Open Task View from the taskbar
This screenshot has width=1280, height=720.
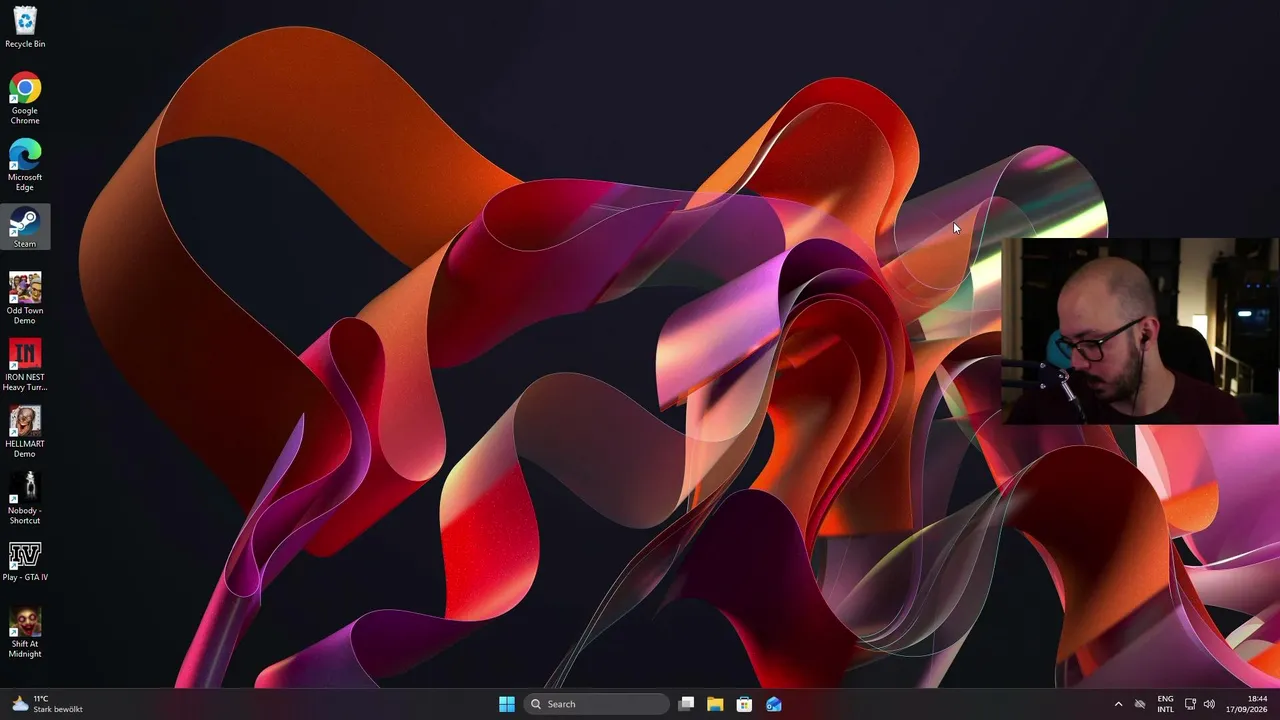pos(686,704)
